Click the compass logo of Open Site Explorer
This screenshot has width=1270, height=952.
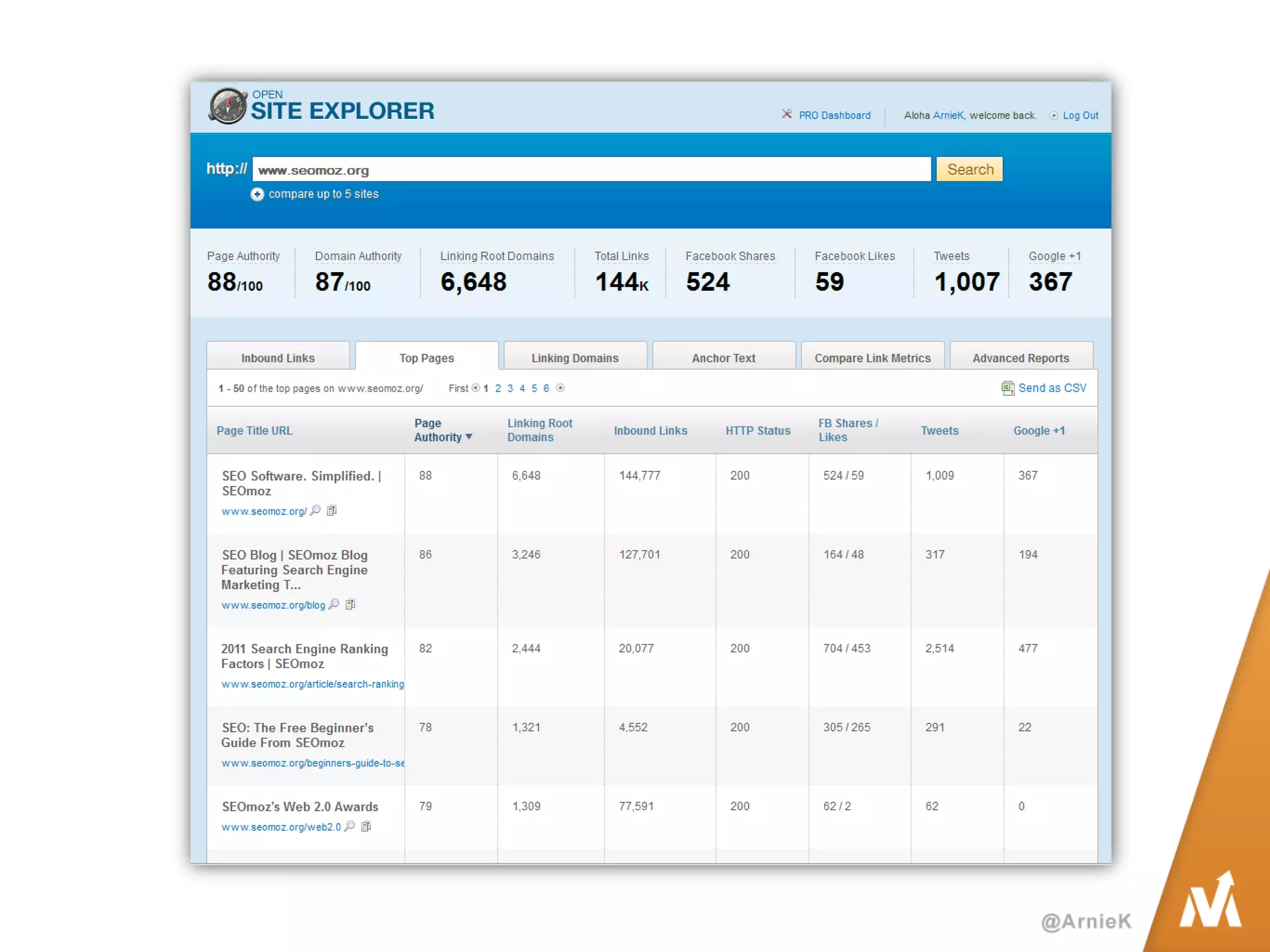click(x=228, y=106)
